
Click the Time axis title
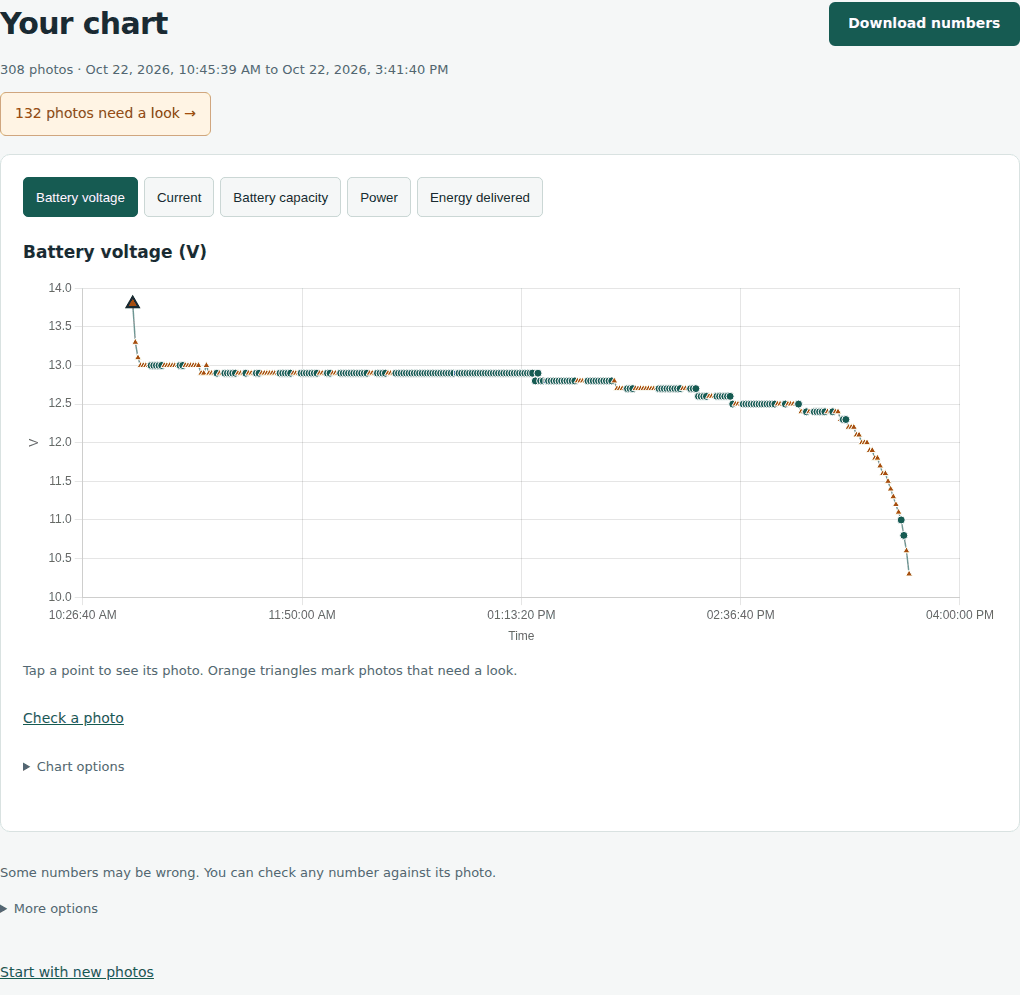pos(521,636)
